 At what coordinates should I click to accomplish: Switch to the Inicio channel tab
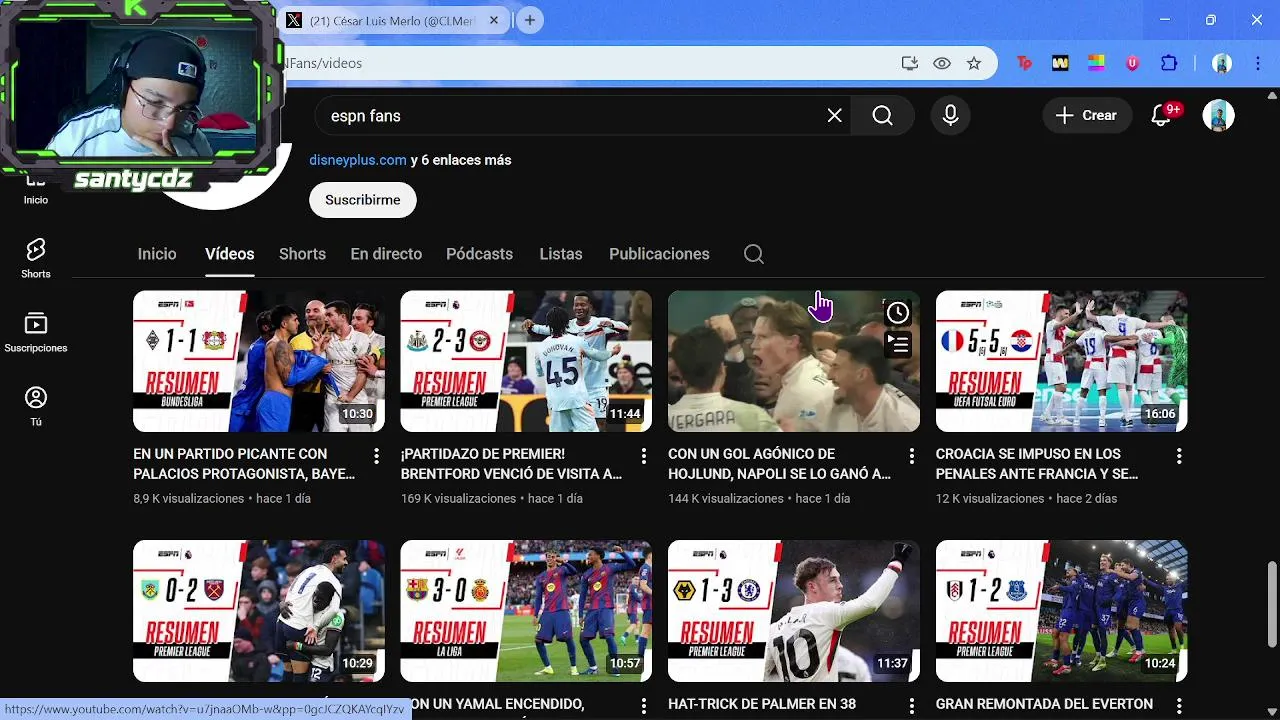pyautogui.click(x=157, y=254)
